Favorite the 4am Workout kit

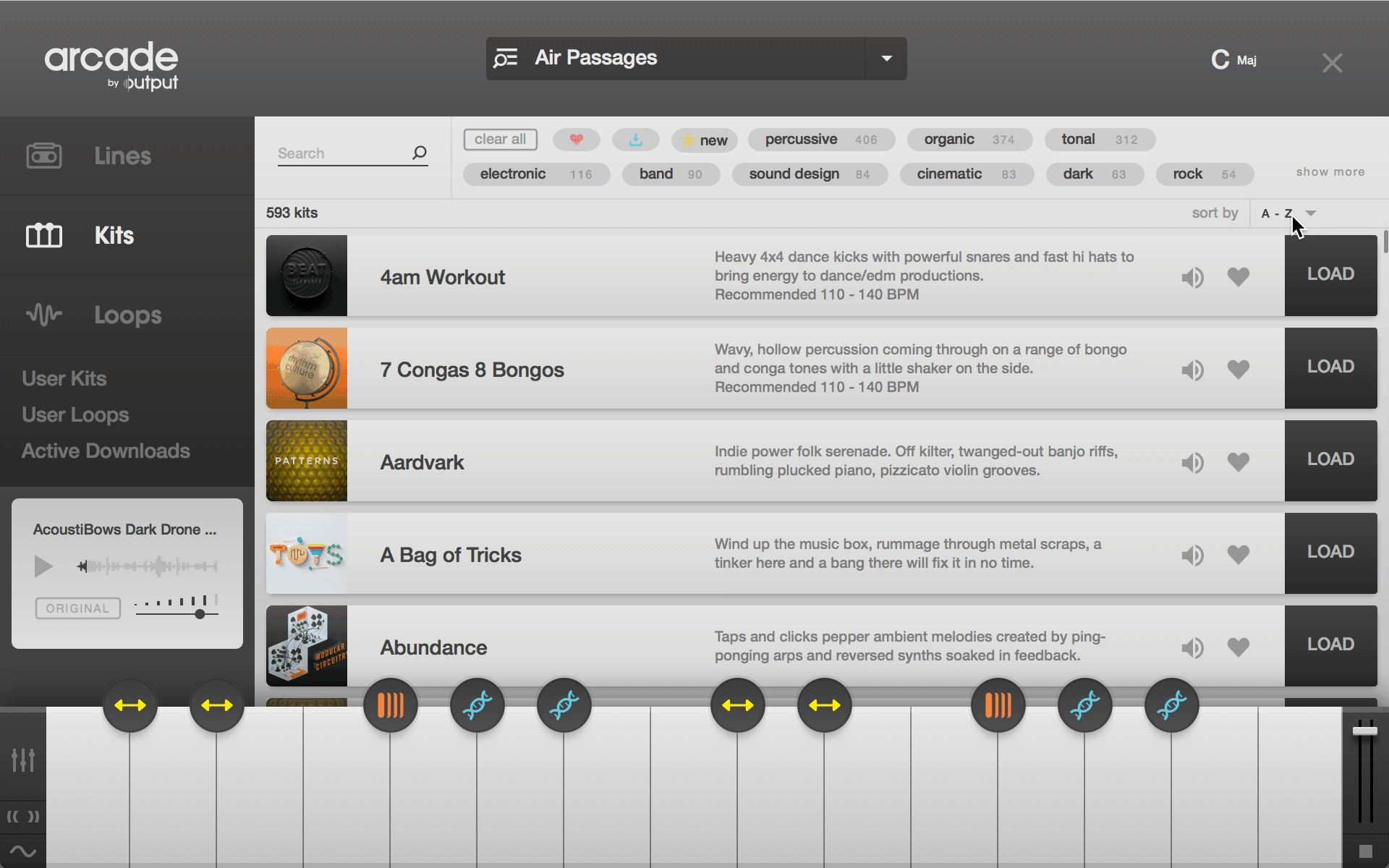[x=1239, y=276]
